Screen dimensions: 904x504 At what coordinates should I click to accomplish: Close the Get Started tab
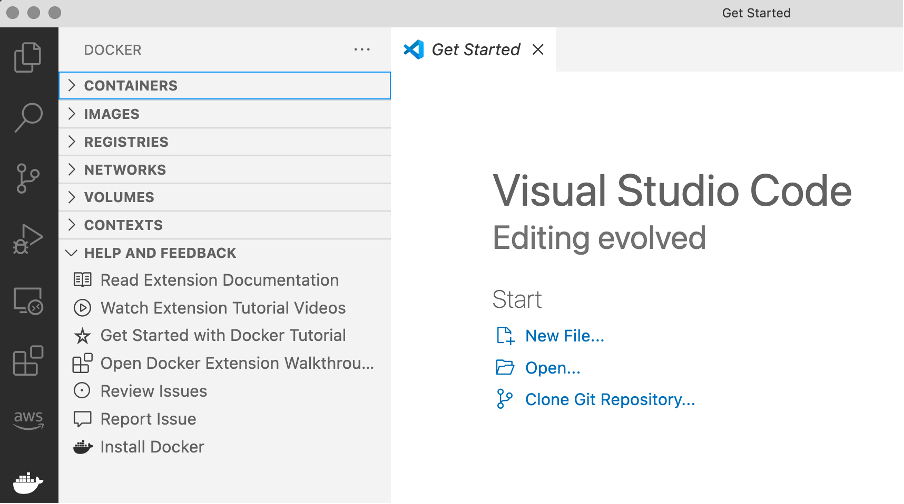[538, 50]
